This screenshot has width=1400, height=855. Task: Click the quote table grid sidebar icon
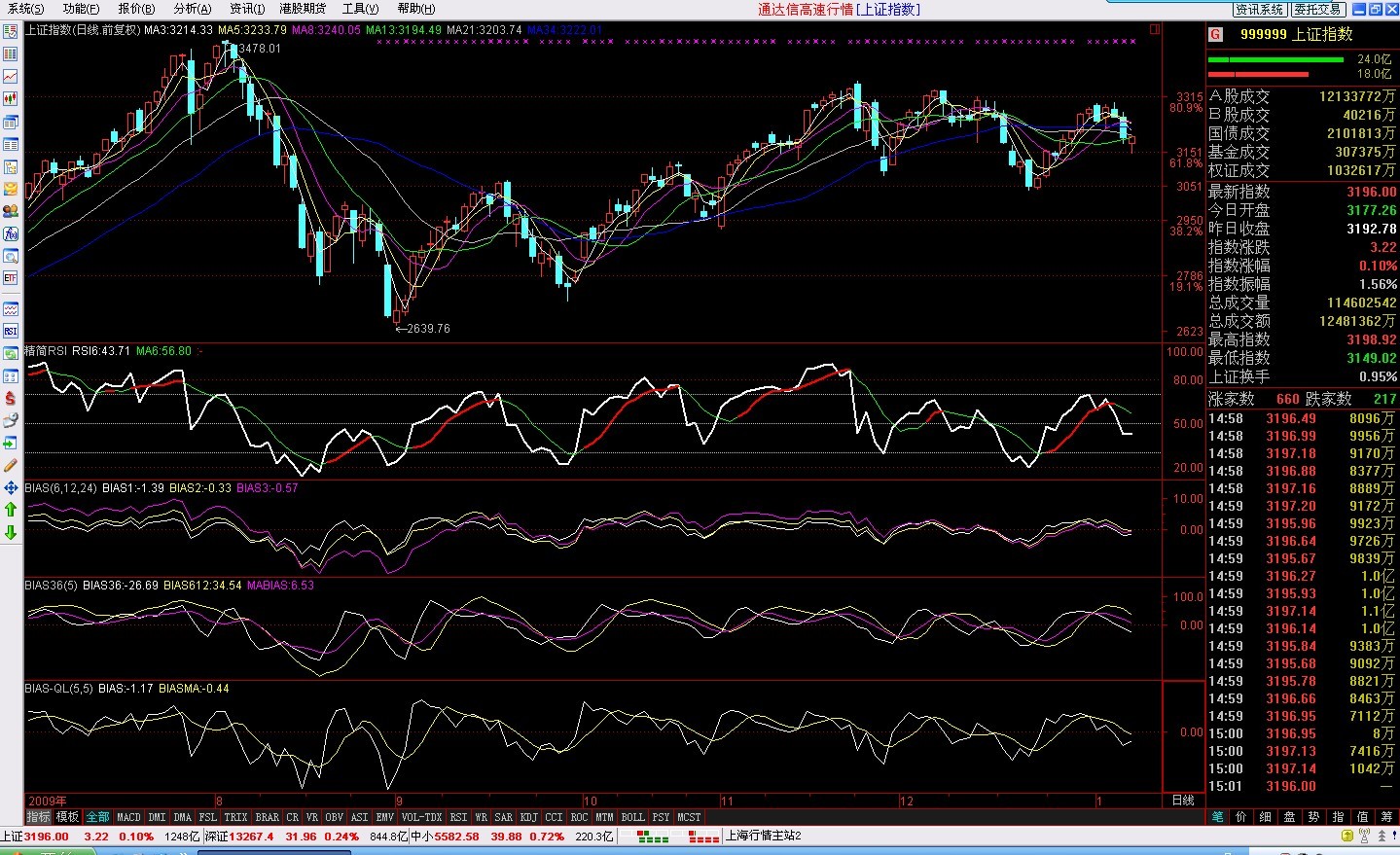coord(11,53)
